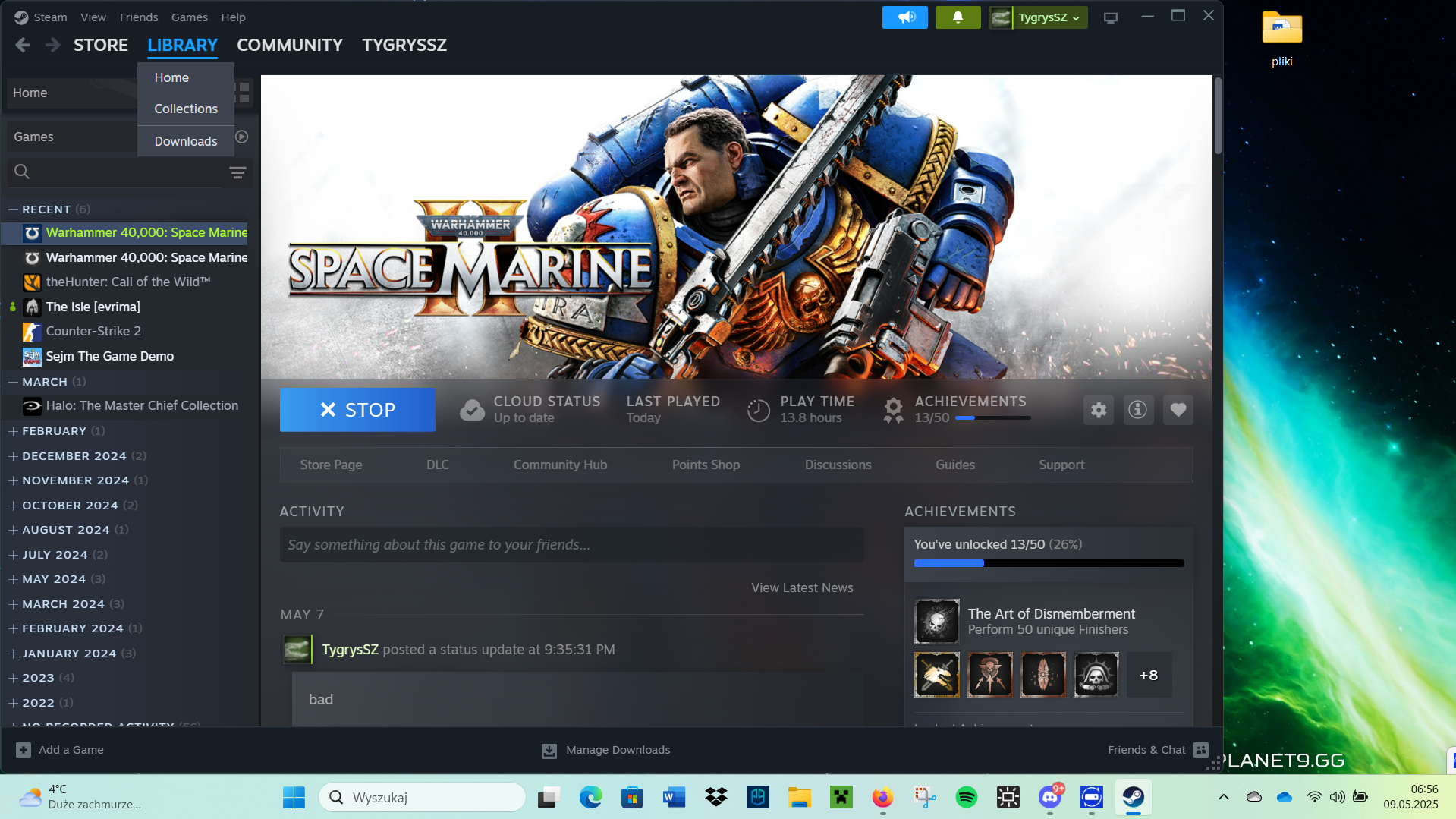
Task: Select Collections in Library dropdown
Action: [x=186, y=109]
